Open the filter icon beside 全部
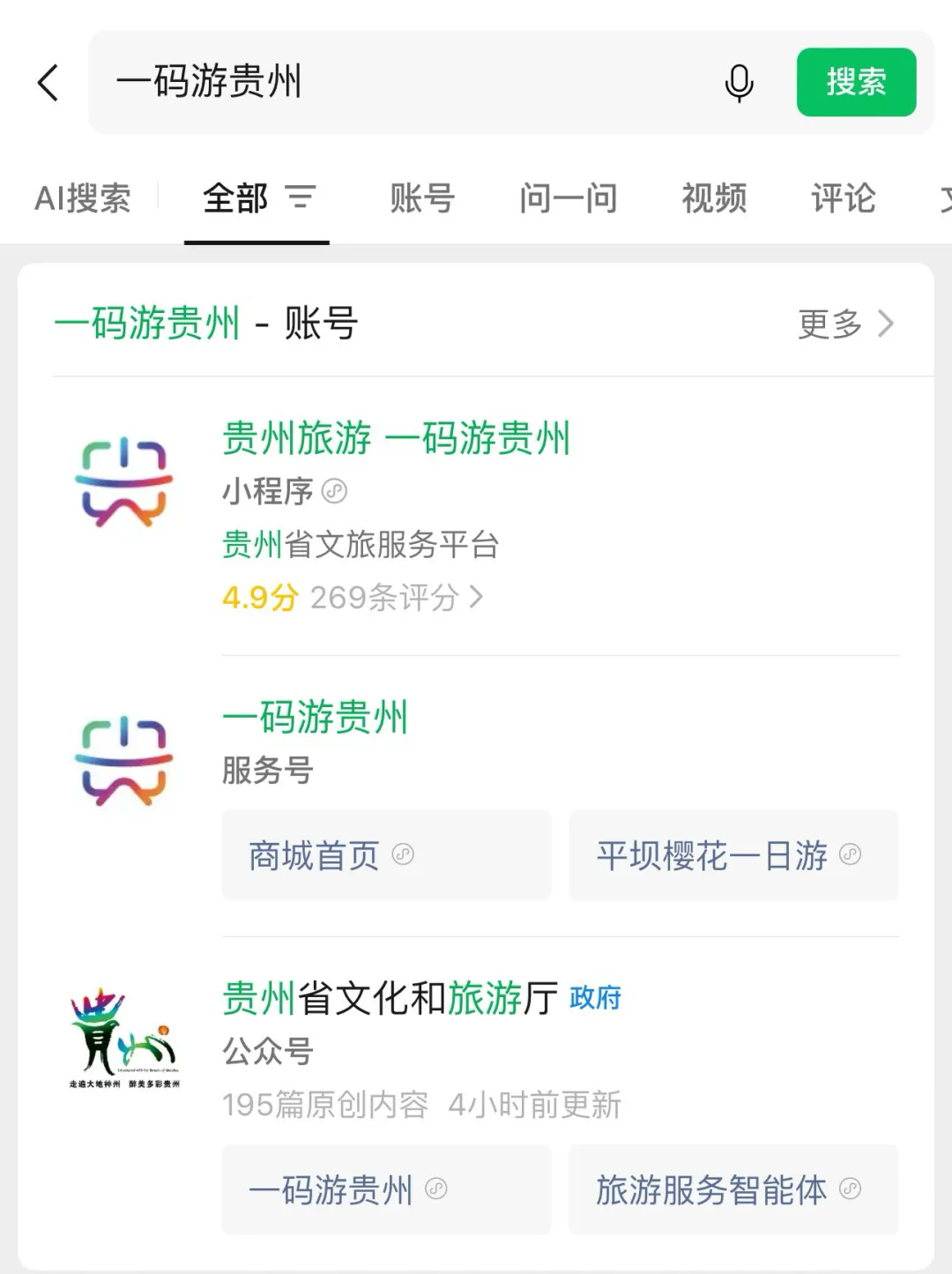The image size is (952, 1274). (300, 197)
